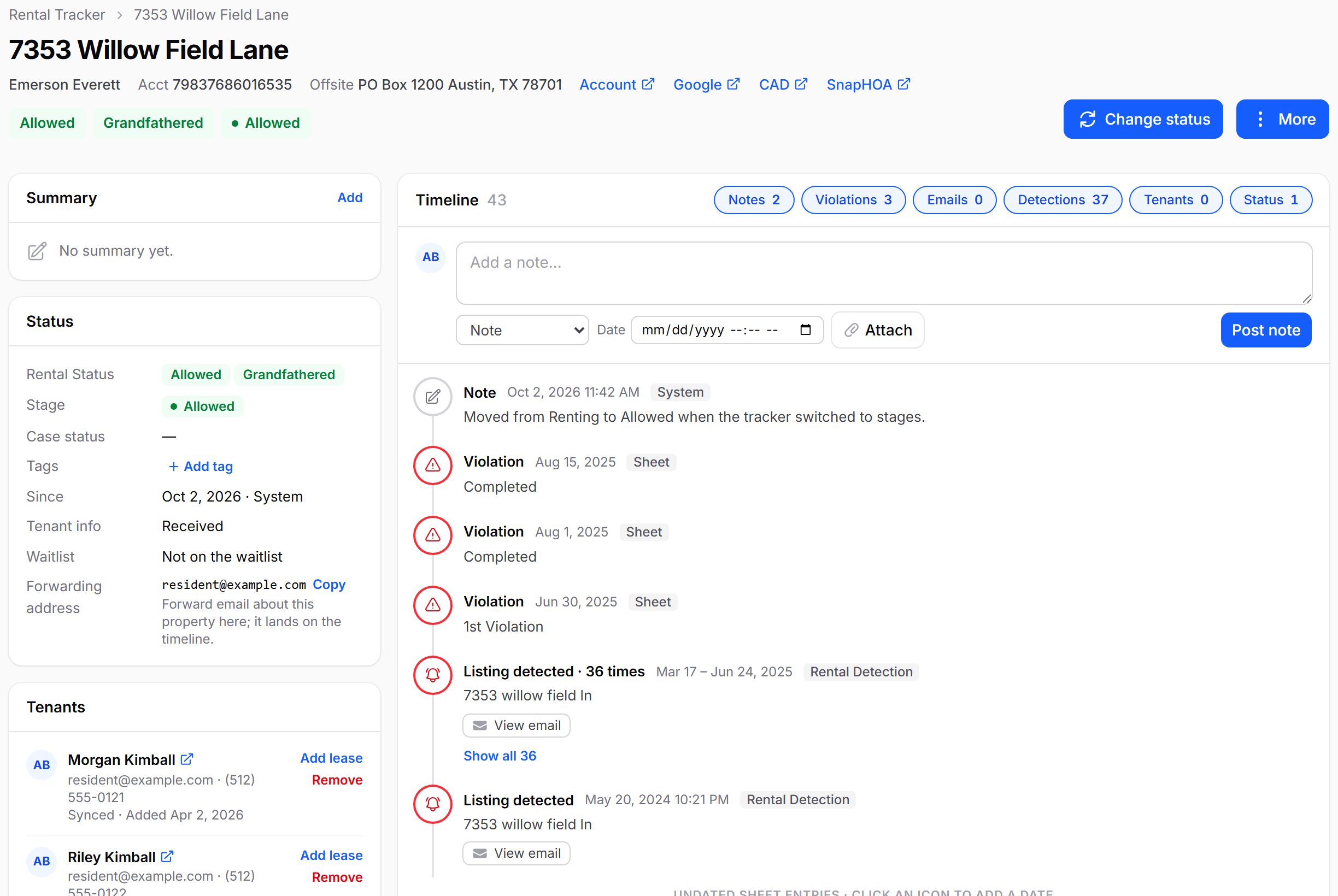Filter timeline by Emails 0
This screenshot has width=1338, height=896.
[x=954, y=200]
